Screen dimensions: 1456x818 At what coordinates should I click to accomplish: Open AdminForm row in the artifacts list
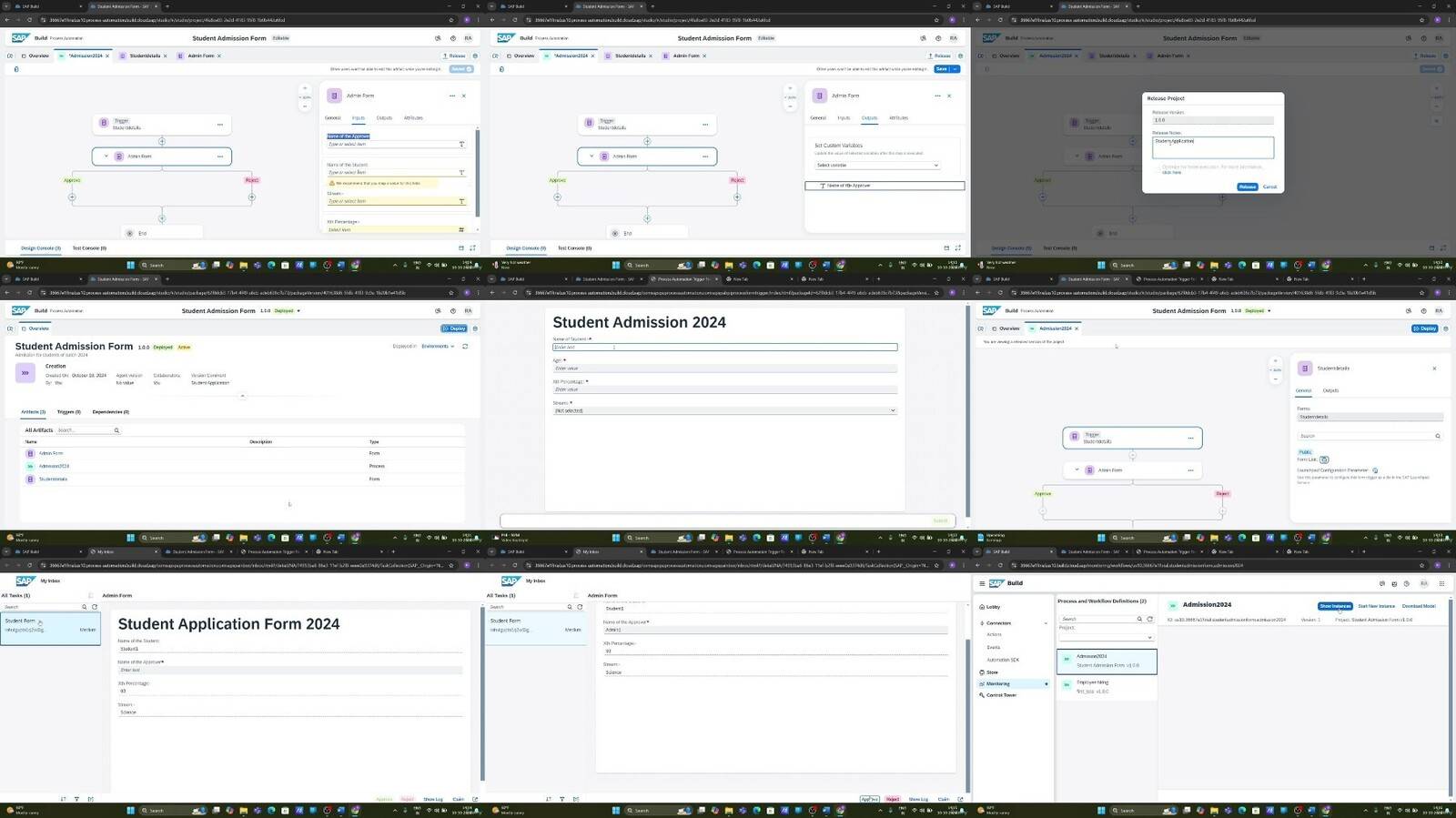tap(51, 453)
